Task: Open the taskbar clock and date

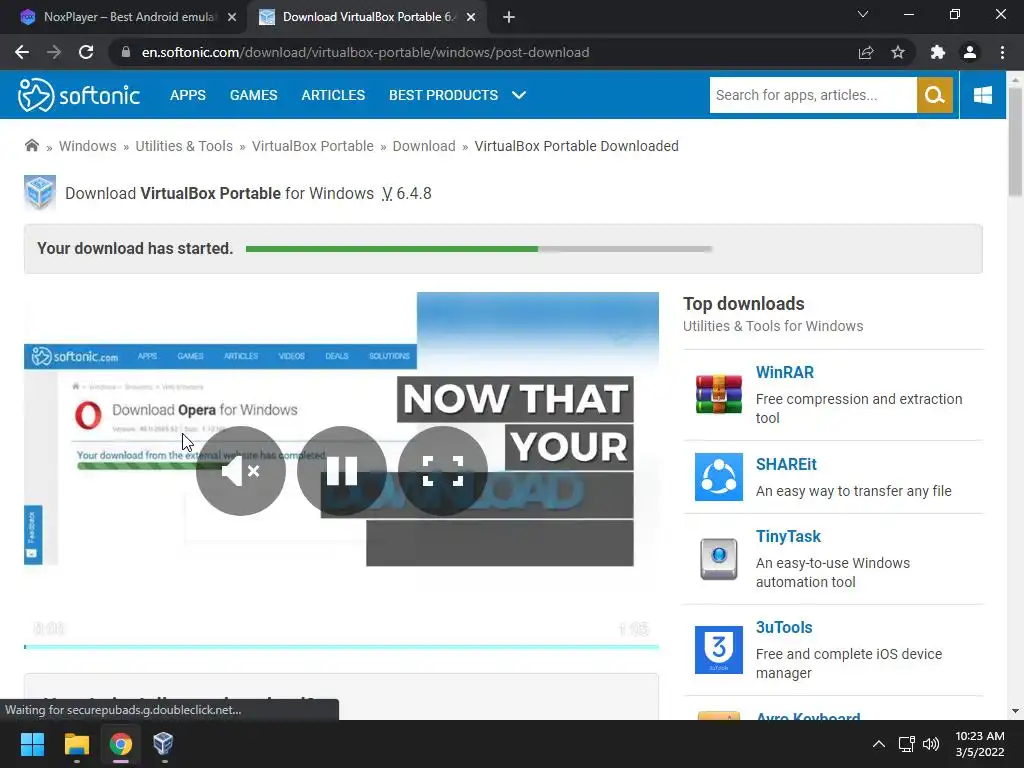Action: [x=980, y=744]
